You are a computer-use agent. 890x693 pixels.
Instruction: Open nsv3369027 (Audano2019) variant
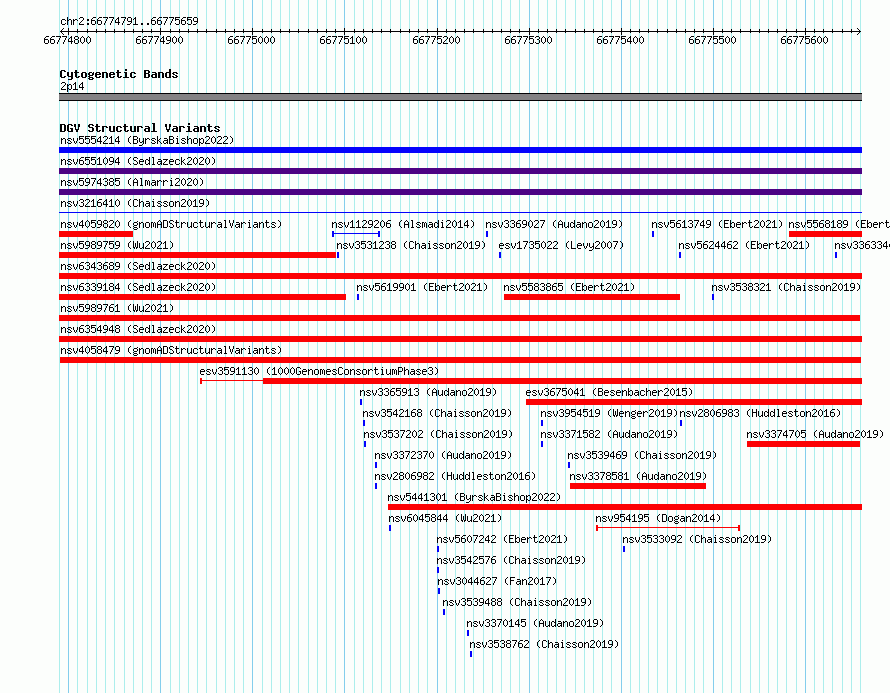554,224
